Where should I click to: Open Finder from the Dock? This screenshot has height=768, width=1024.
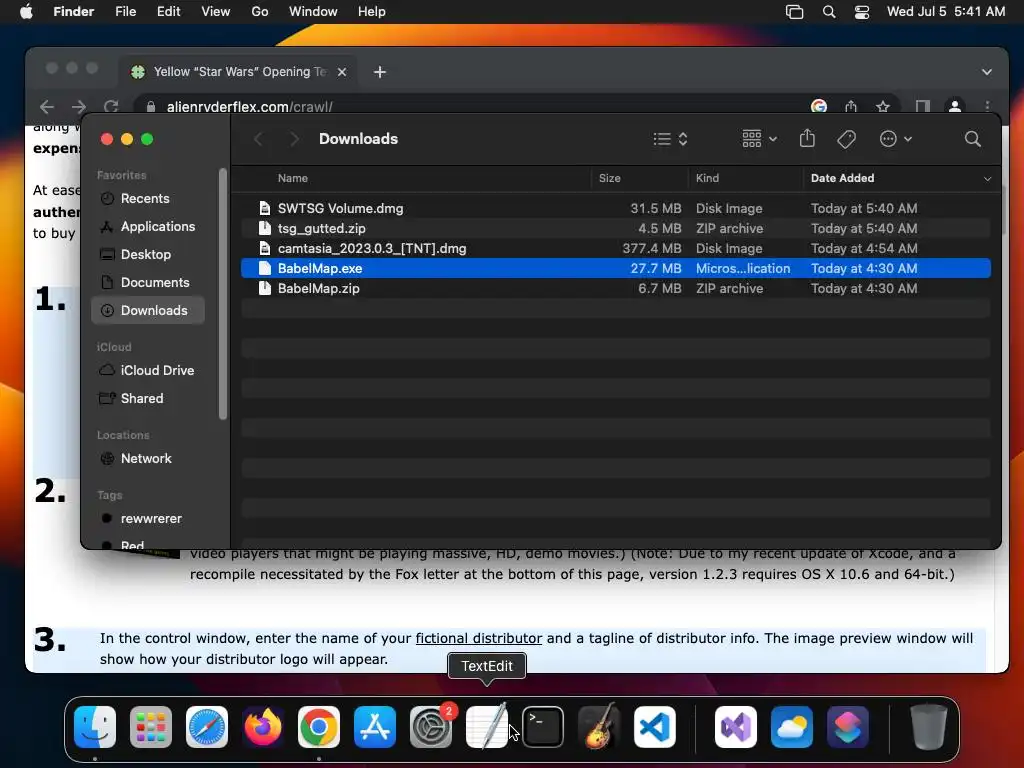coord(95,727)
